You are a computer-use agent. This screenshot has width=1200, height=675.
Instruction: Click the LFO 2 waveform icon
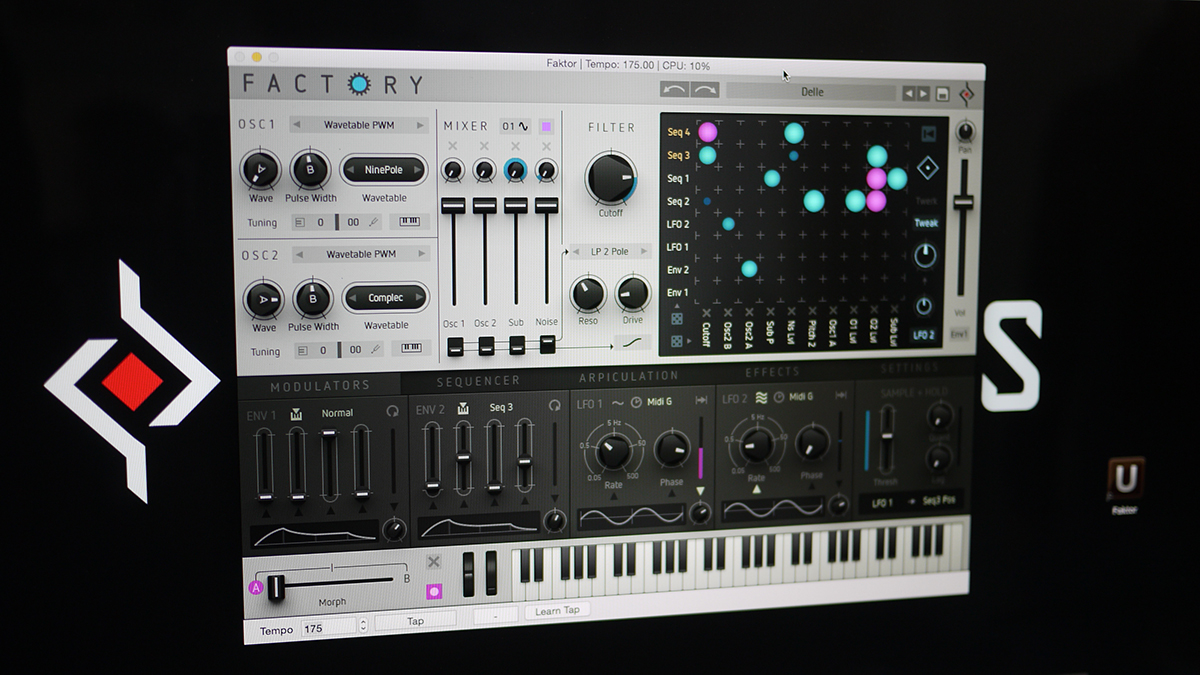[x=760, y=397]
